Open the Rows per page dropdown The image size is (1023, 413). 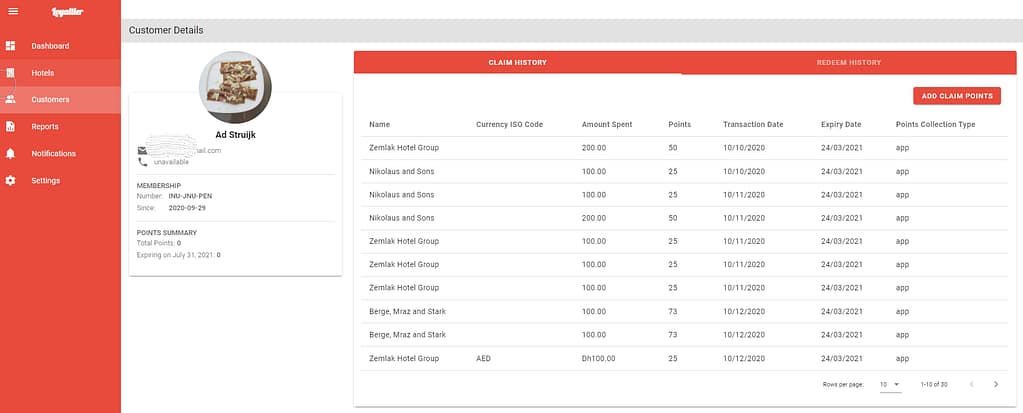tap(890, 384)
